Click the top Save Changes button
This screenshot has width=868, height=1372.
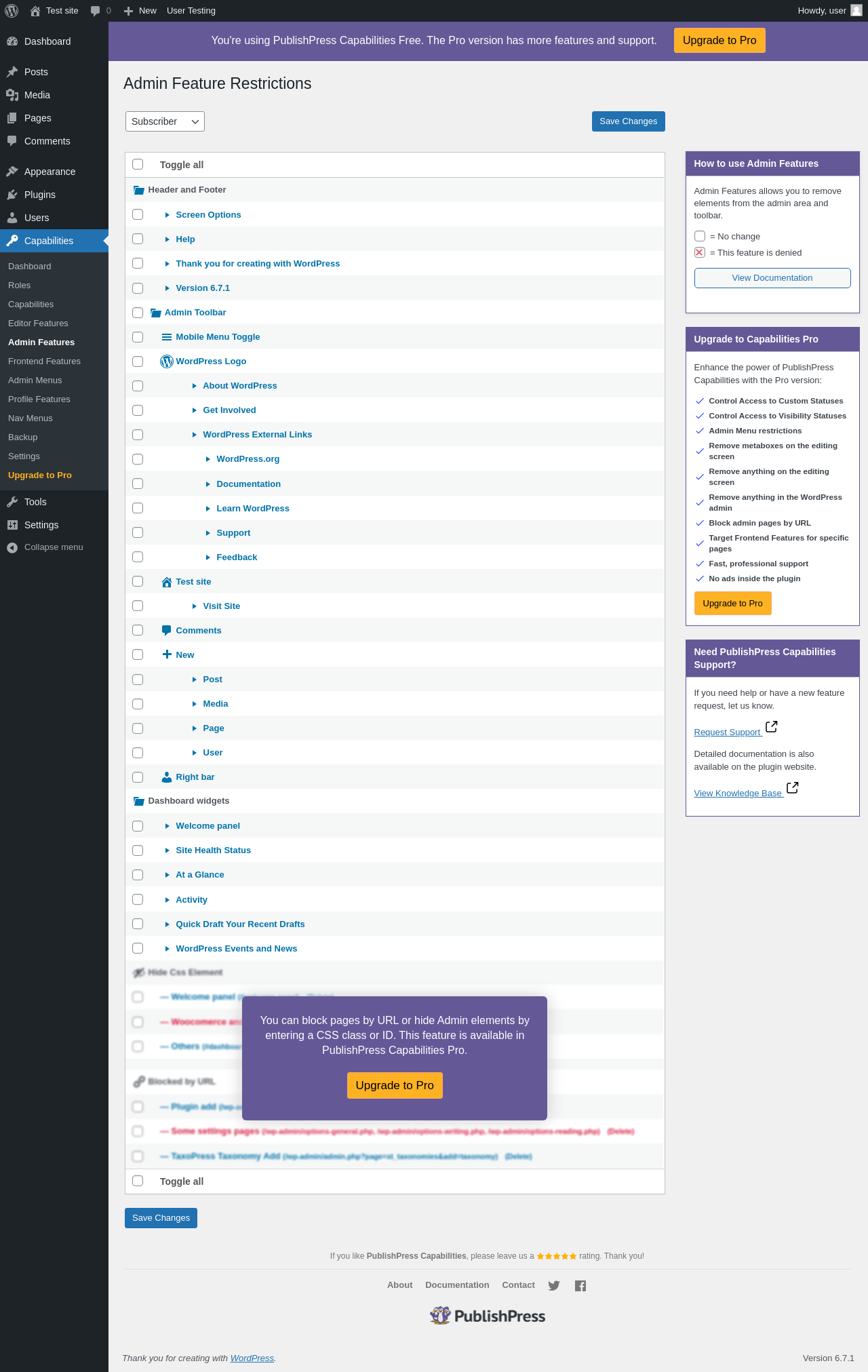(629, 121)
